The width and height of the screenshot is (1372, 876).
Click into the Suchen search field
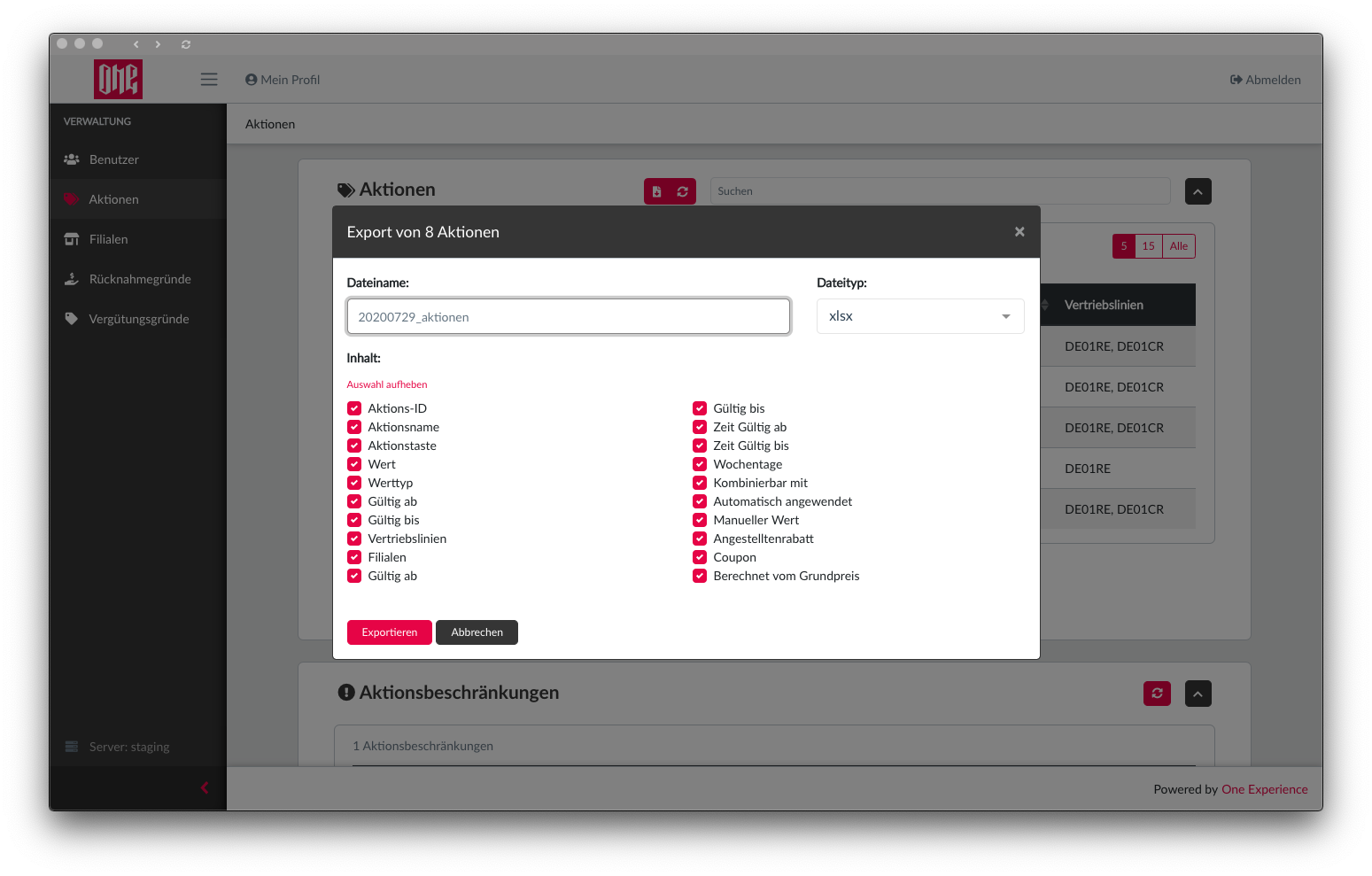(940, 191)
